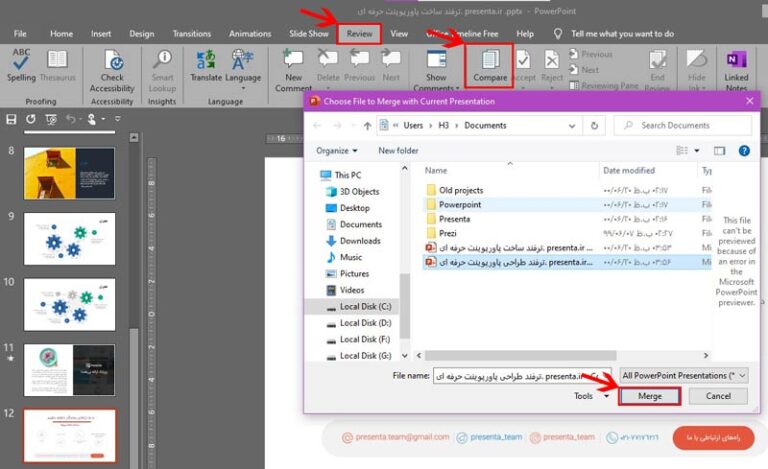Click Merge button in dialog
The width and height of the screenshot is (768, 469).
pos(649,396)
